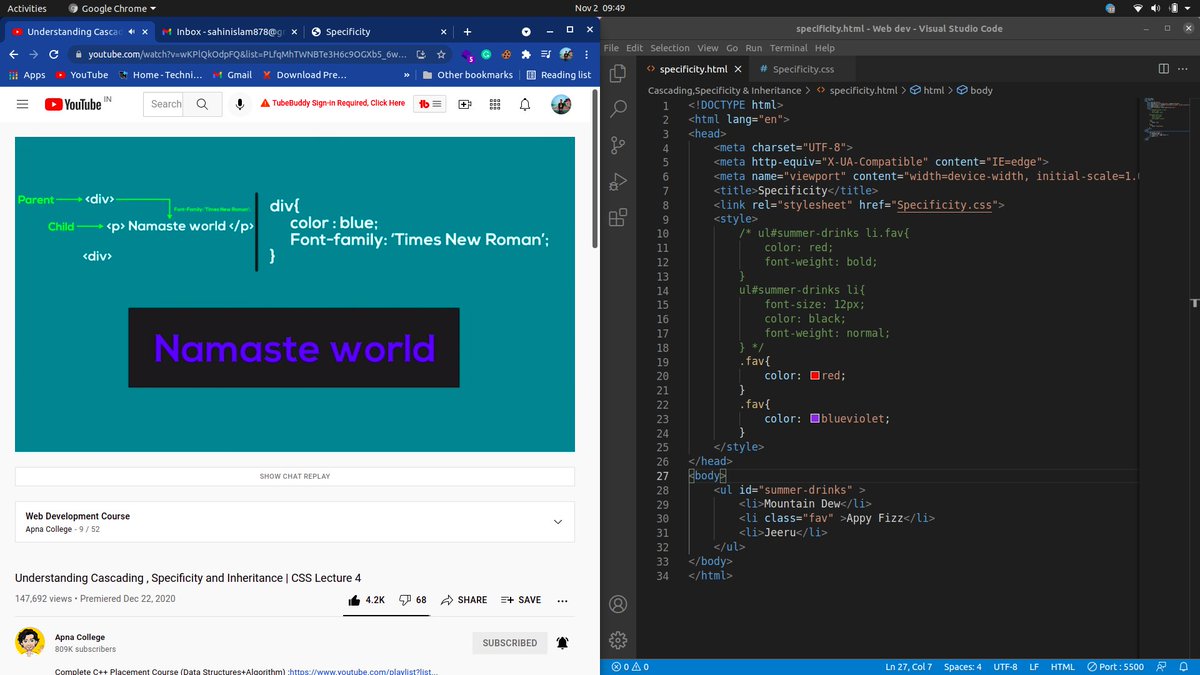
Task: Click the SAVE button under the video
Action: coord(521,600)
